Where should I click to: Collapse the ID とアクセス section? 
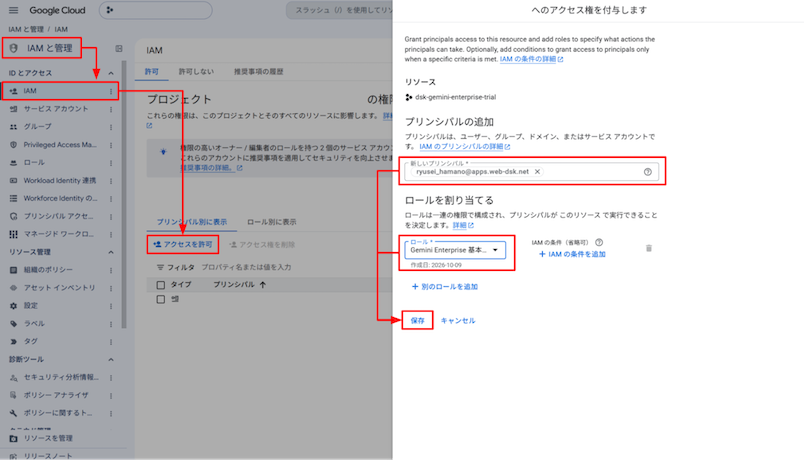111,73
